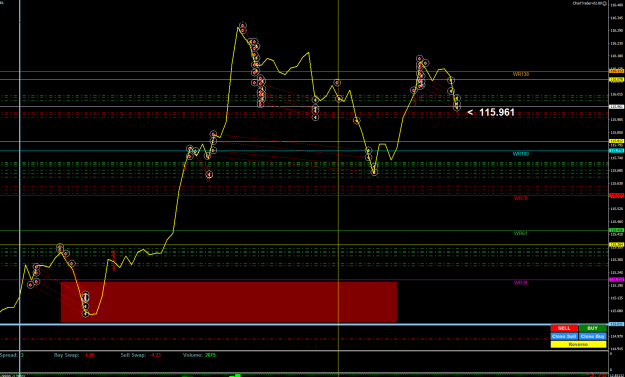Select the cyan WR100 level label
This screenshot has height=377, width=625.
pyautogui.click(x=521, y=154)
